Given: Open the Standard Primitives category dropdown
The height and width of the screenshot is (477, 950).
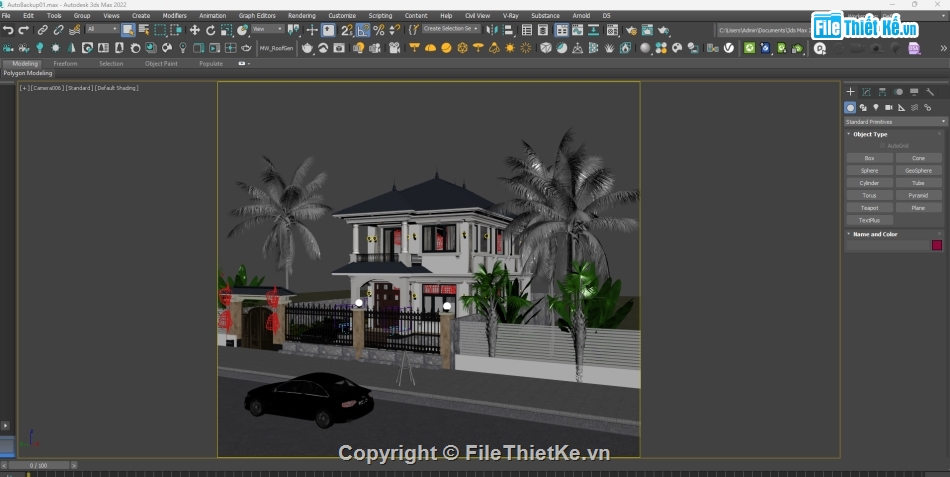Looking at the screenshot, I should 895,122.
